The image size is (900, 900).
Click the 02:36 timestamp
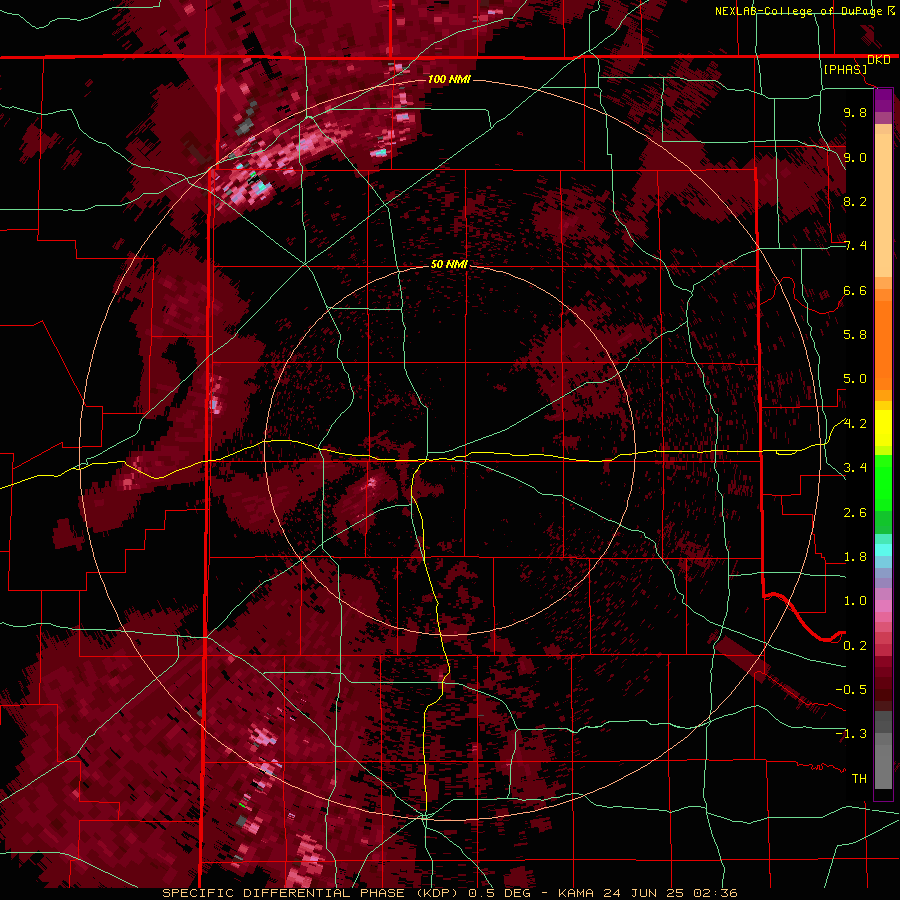[715, 893]
